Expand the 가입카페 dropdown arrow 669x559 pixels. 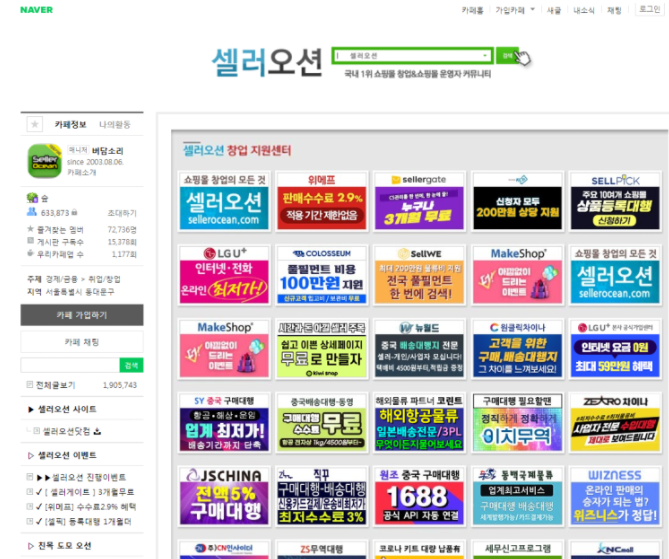click(532, 9)
